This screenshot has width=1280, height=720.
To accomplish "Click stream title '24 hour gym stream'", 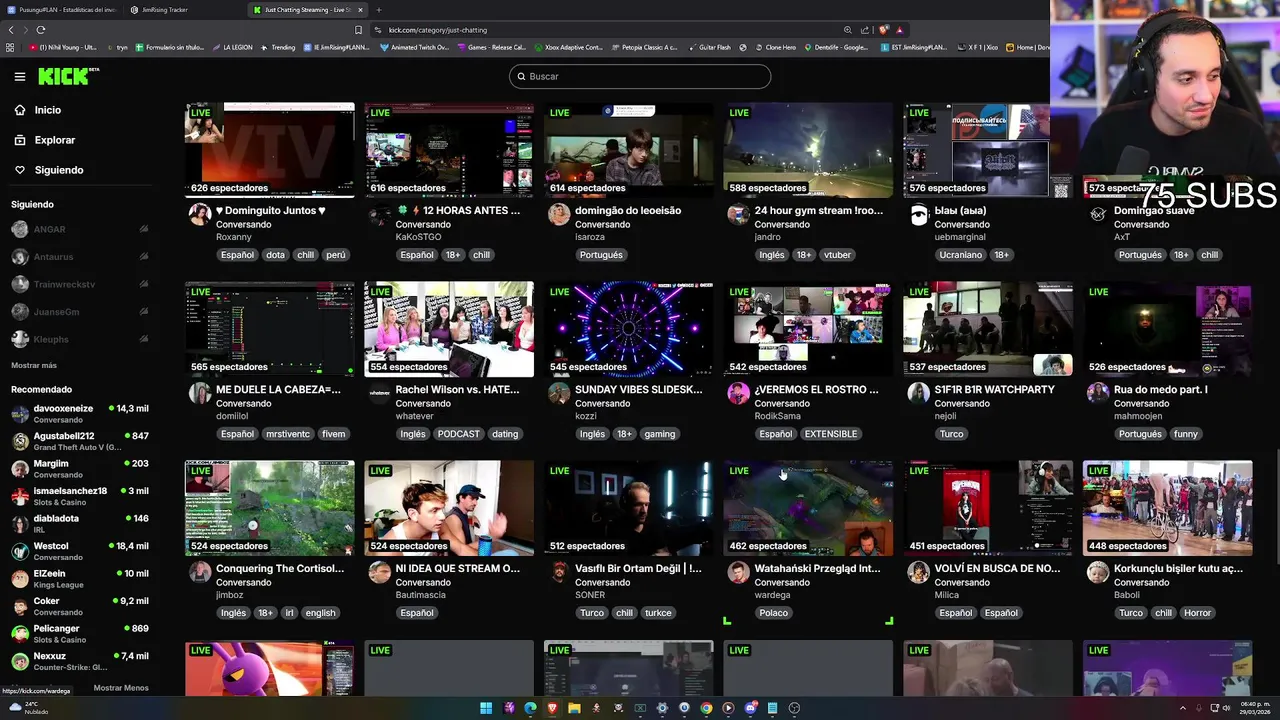I will point(819,211).
